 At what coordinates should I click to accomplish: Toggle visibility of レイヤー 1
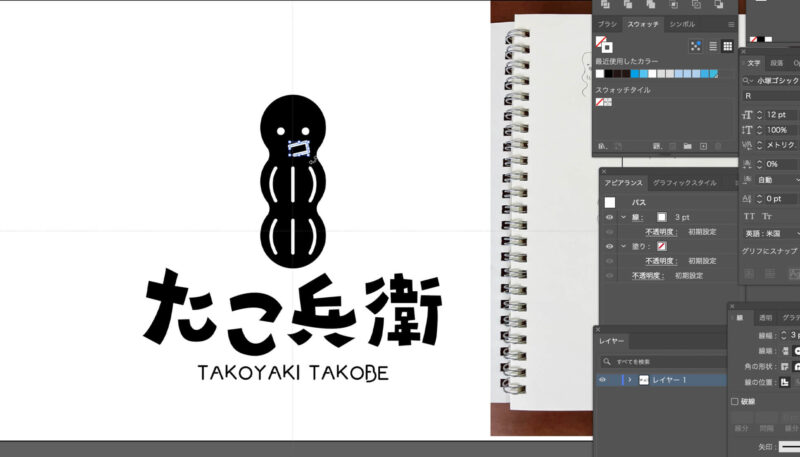pyautogui.click(x=602, y=380)
